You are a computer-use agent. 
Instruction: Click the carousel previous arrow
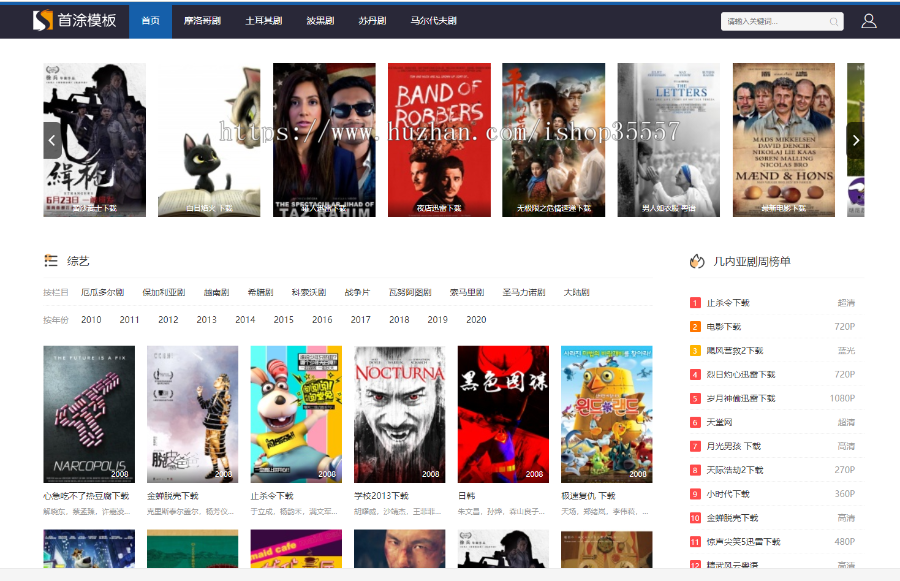(x=52, y=140)
